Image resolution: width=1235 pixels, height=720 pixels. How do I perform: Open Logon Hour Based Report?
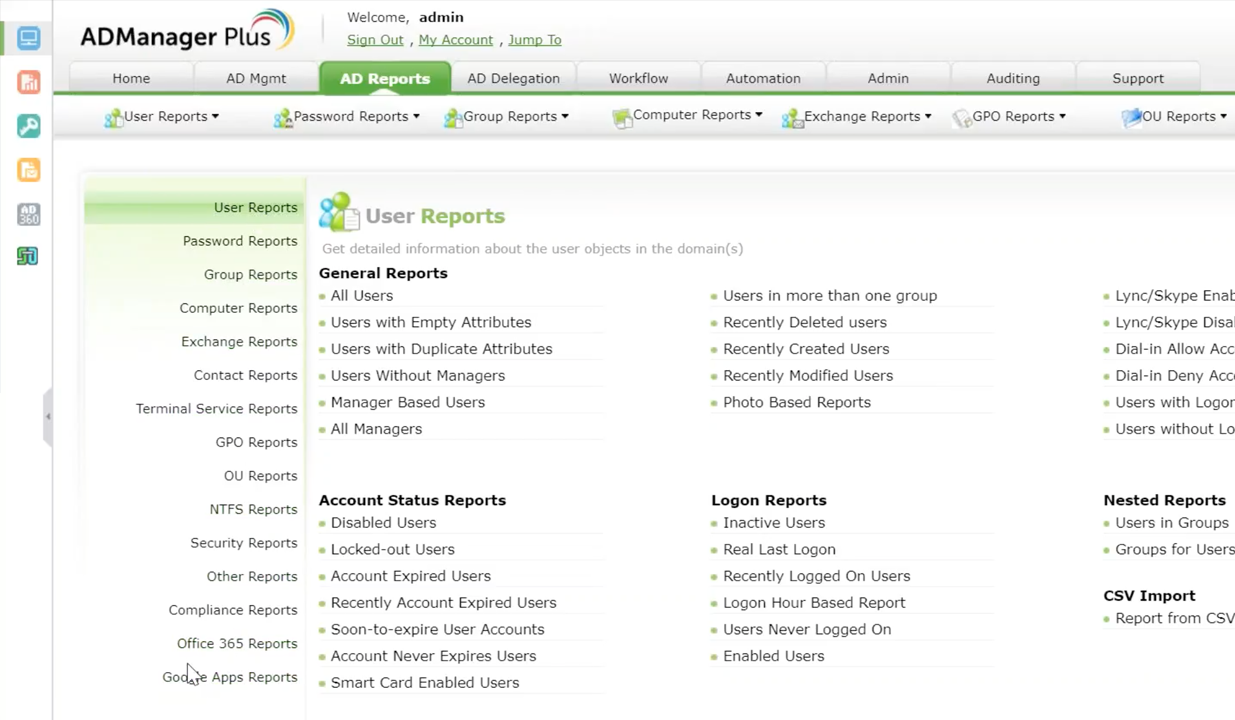814,603
